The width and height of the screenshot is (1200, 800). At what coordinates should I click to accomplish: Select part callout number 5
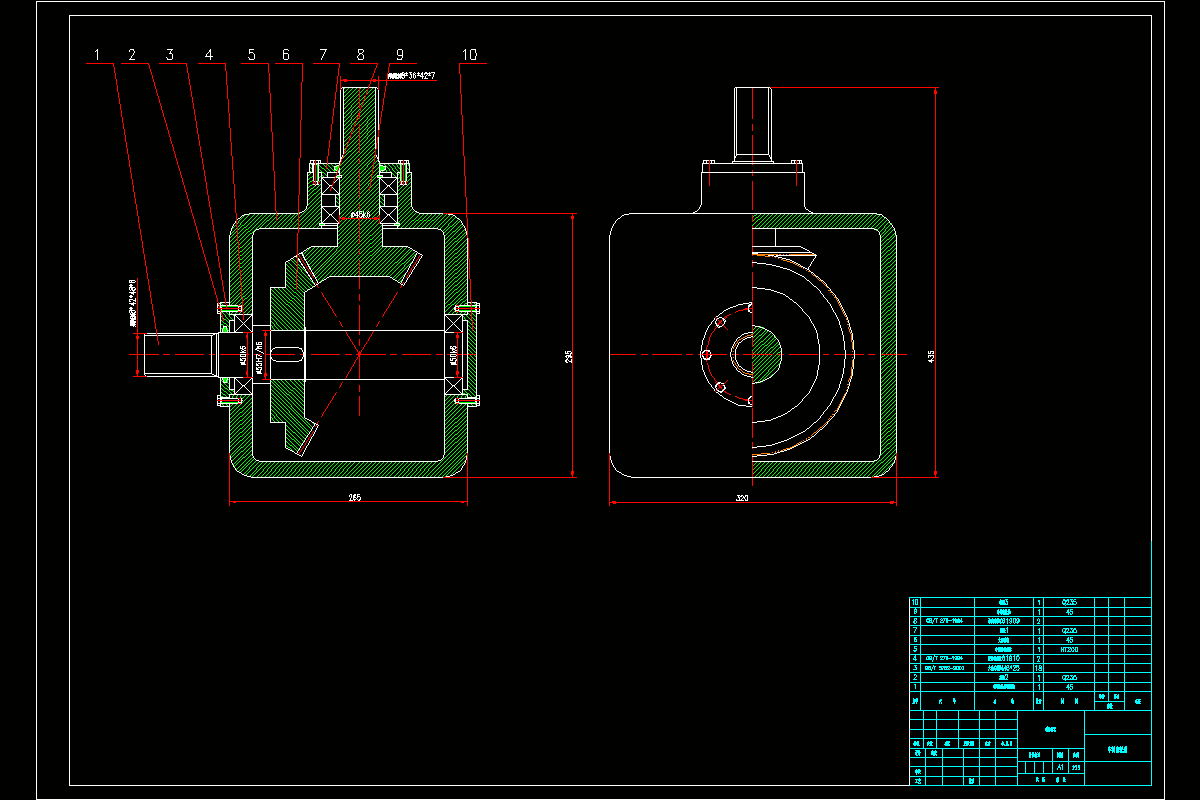tap(251, 54)
